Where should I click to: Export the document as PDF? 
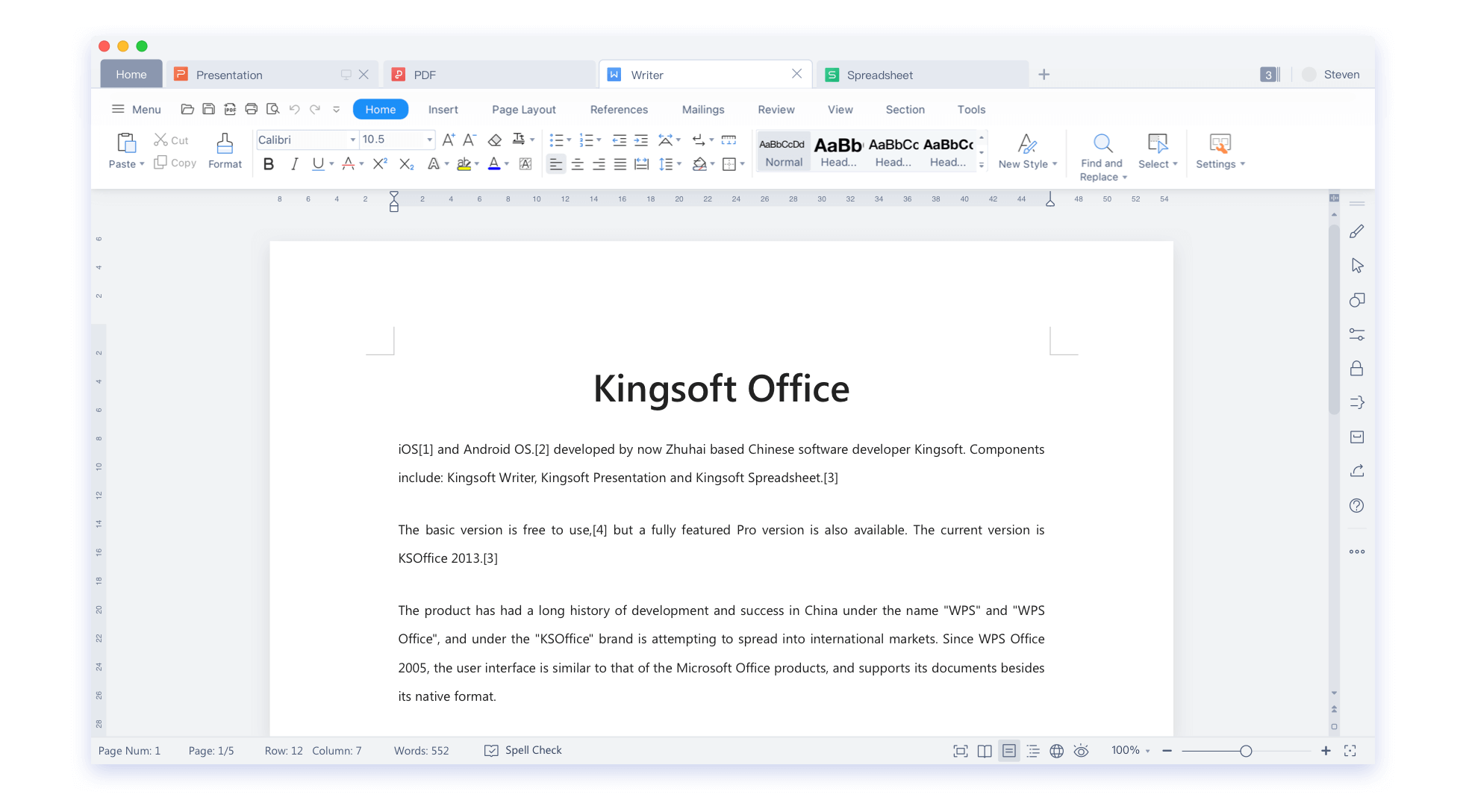pyautogui.click(x=231, y=109)
